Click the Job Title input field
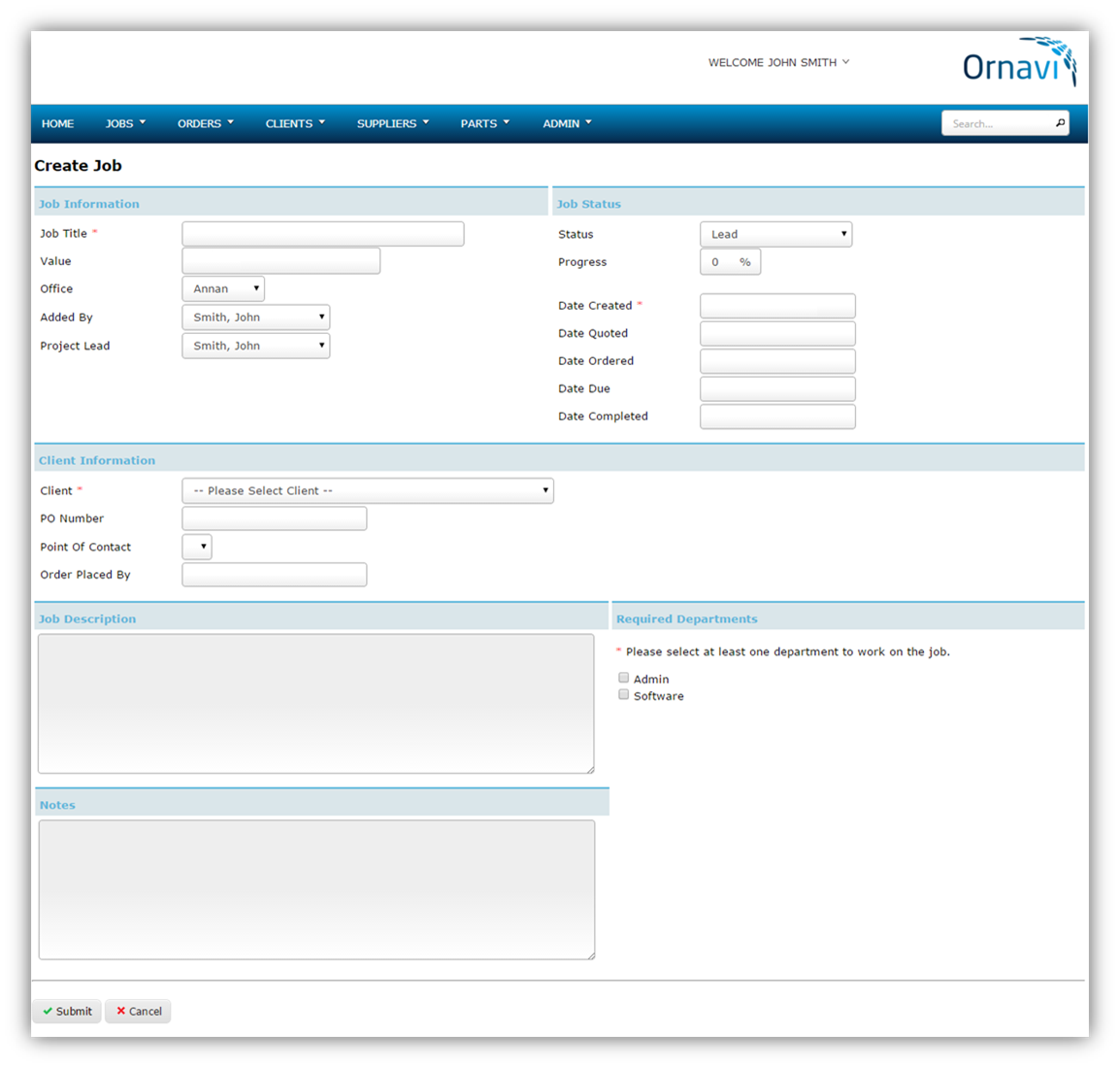The width and height of the screenshot is (1120, 1068). pos(322,234)
